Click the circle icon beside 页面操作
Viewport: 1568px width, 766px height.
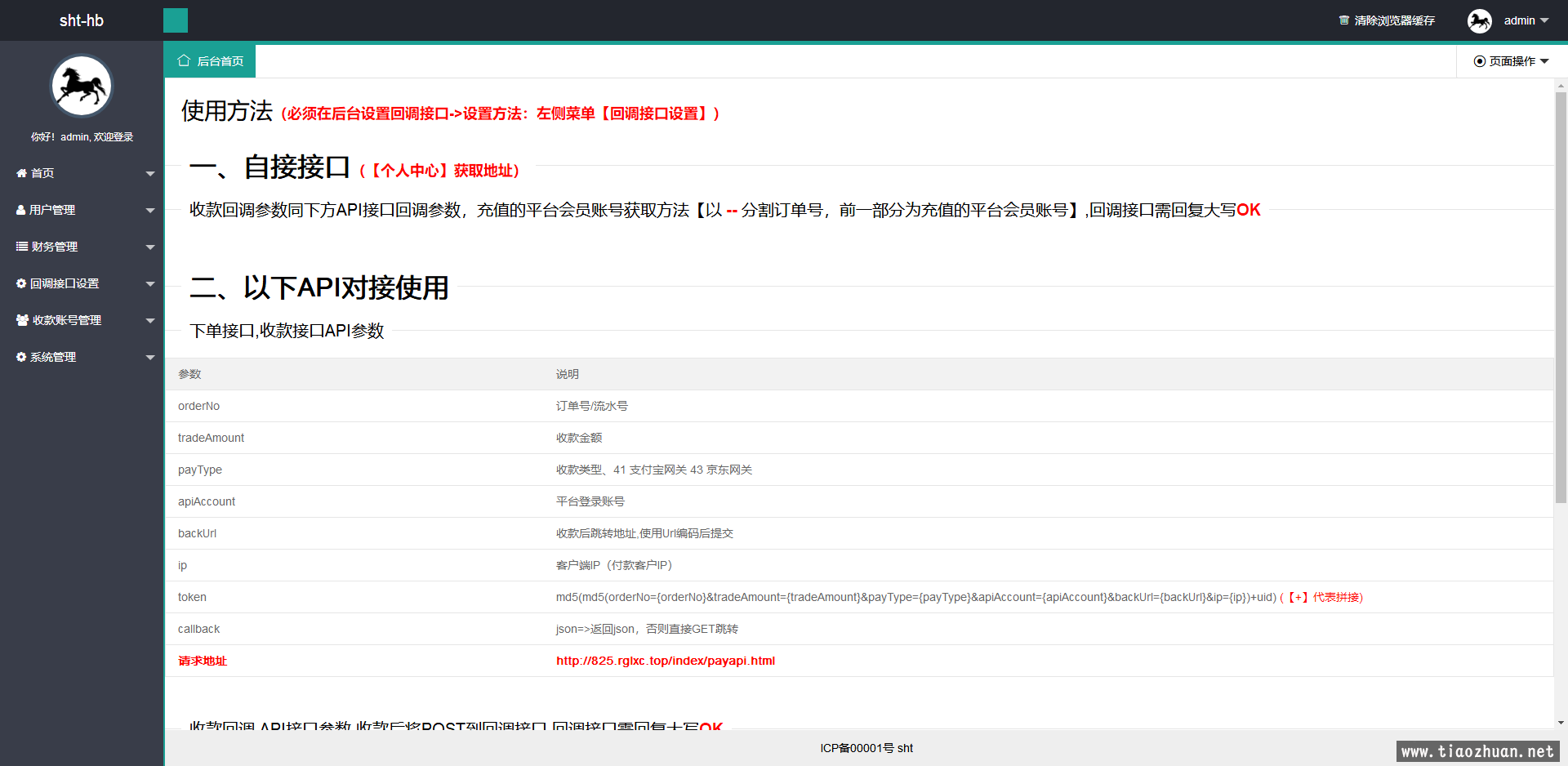(1479, 61)
